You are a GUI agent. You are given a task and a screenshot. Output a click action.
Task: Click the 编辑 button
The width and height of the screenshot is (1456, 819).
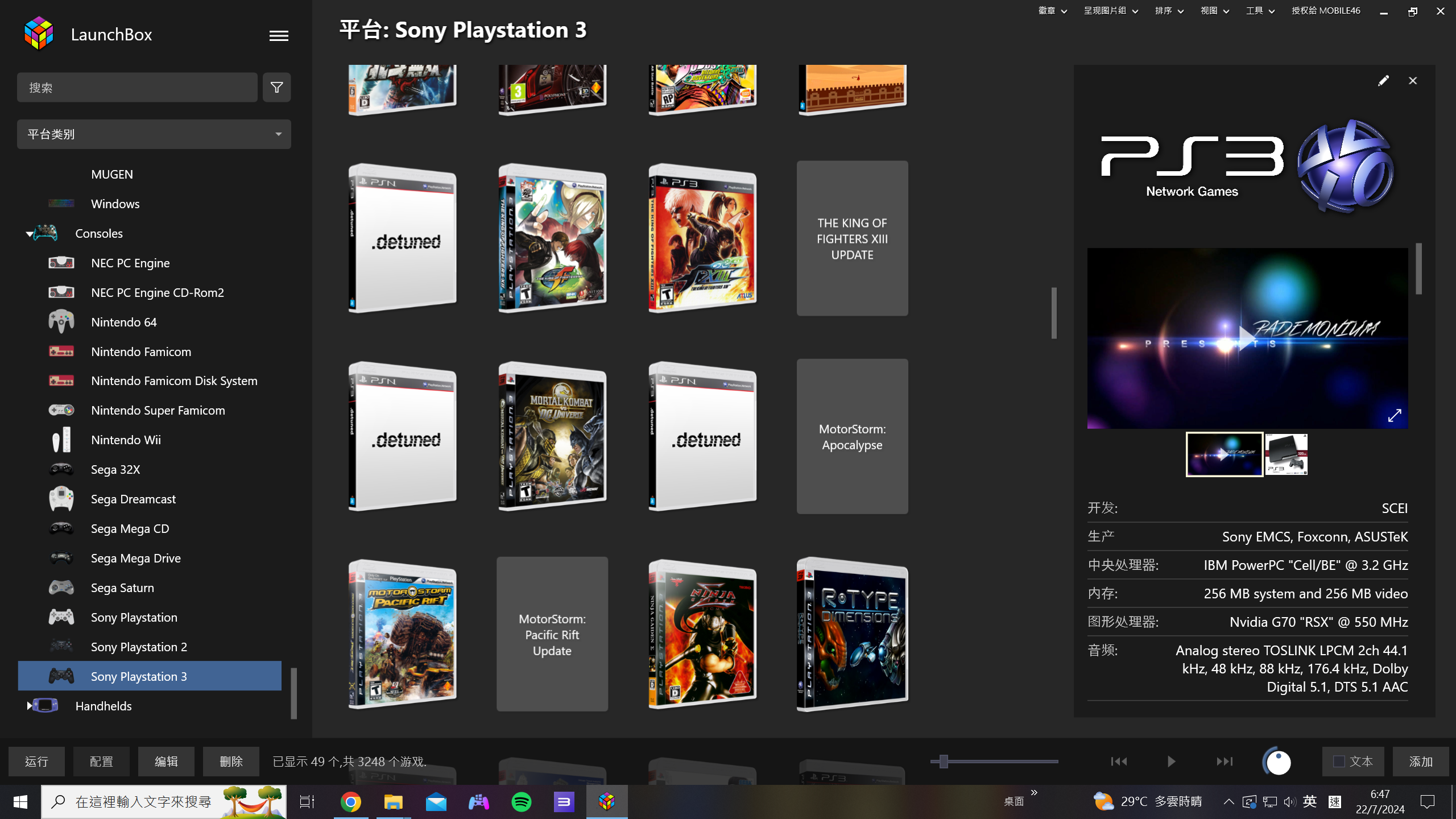point(166,761)
